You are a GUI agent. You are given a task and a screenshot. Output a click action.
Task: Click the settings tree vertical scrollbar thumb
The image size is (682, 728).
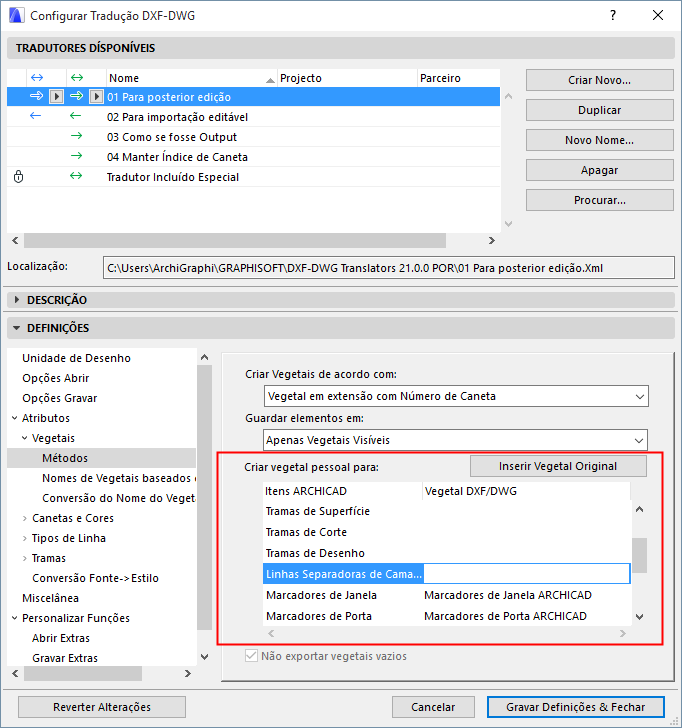pos(204,497)
